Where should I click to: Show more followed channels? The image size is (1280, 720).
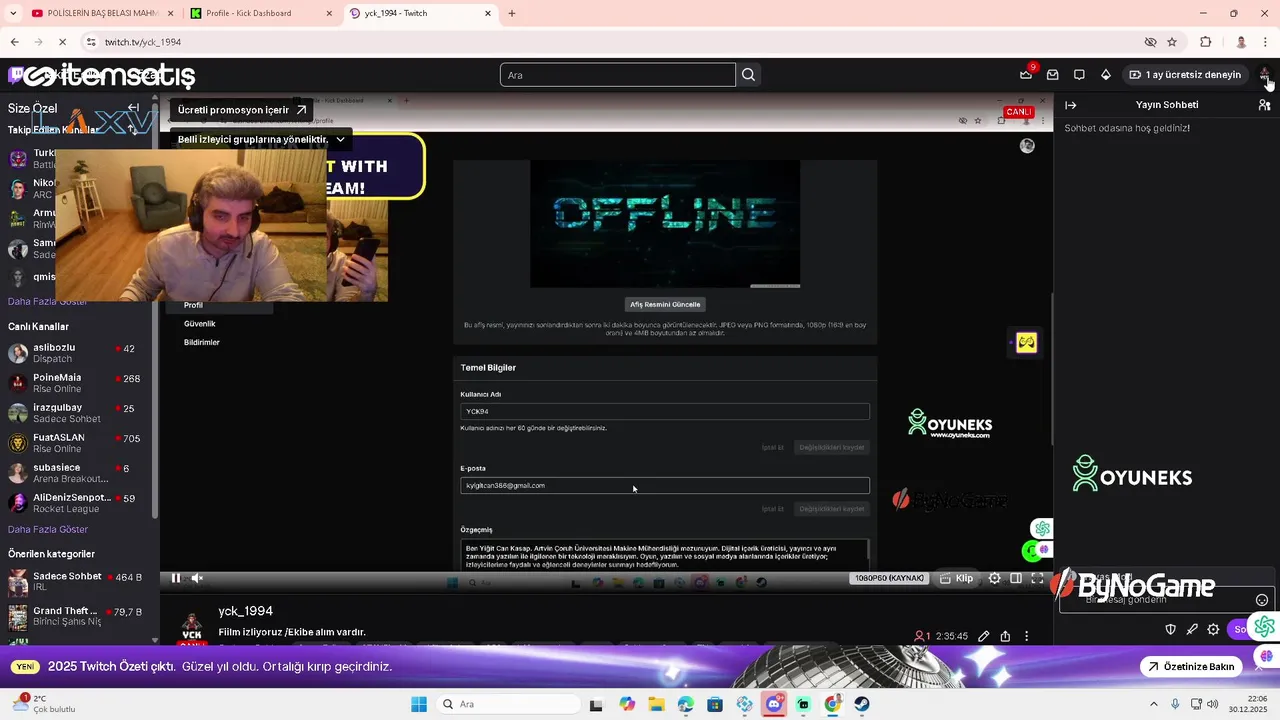[x=48, y=301]
